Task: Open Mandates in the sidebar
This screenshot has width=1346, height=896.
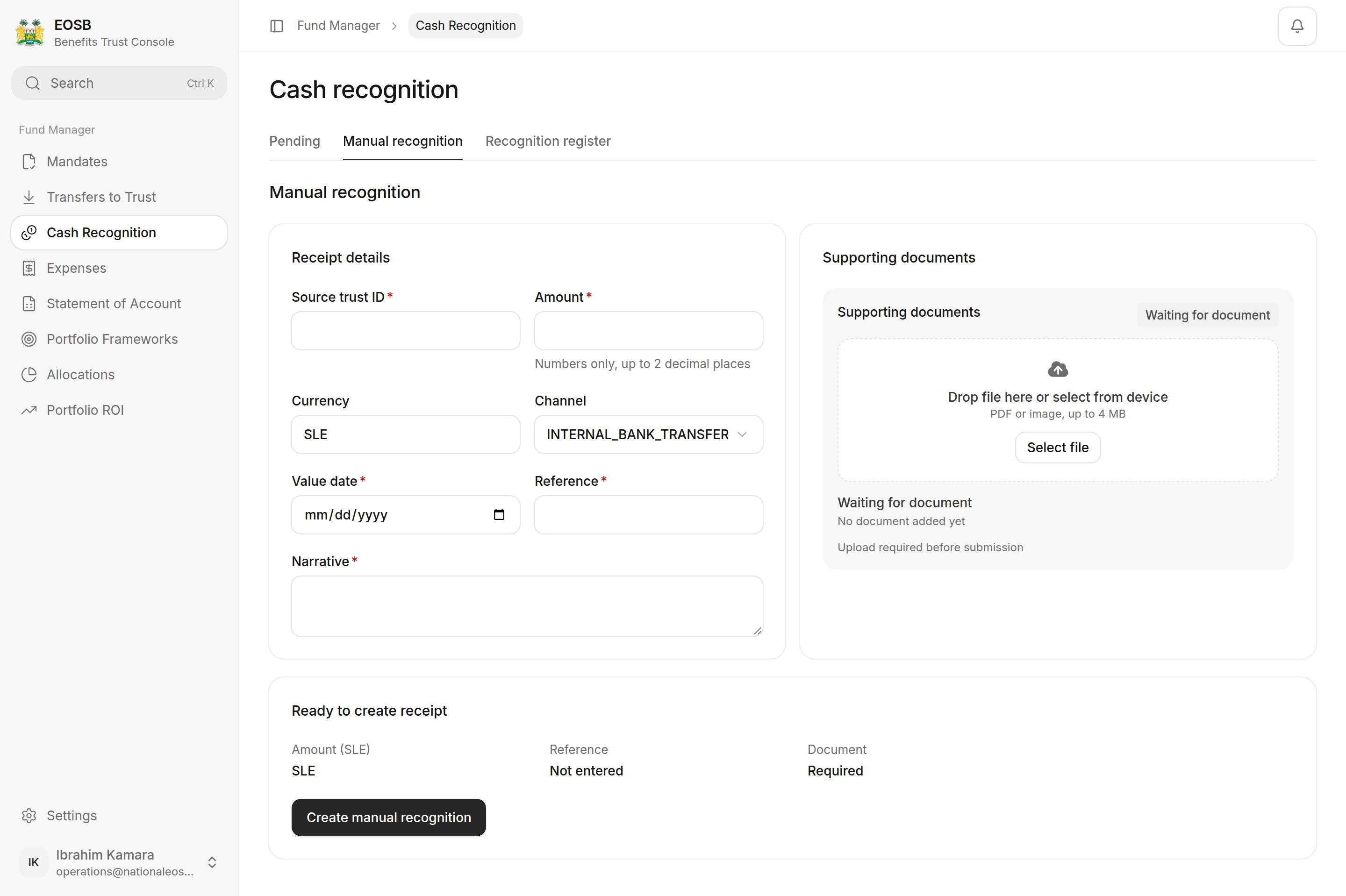Action: (119, 162)
